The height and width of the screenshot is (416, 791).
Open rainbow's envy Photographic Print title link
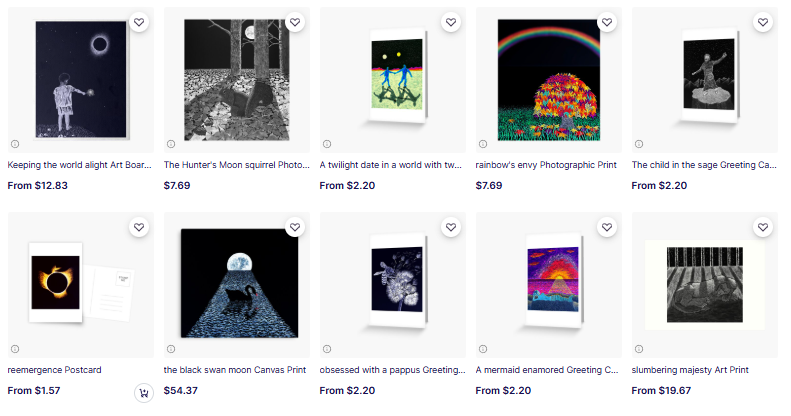click(546, 165)
